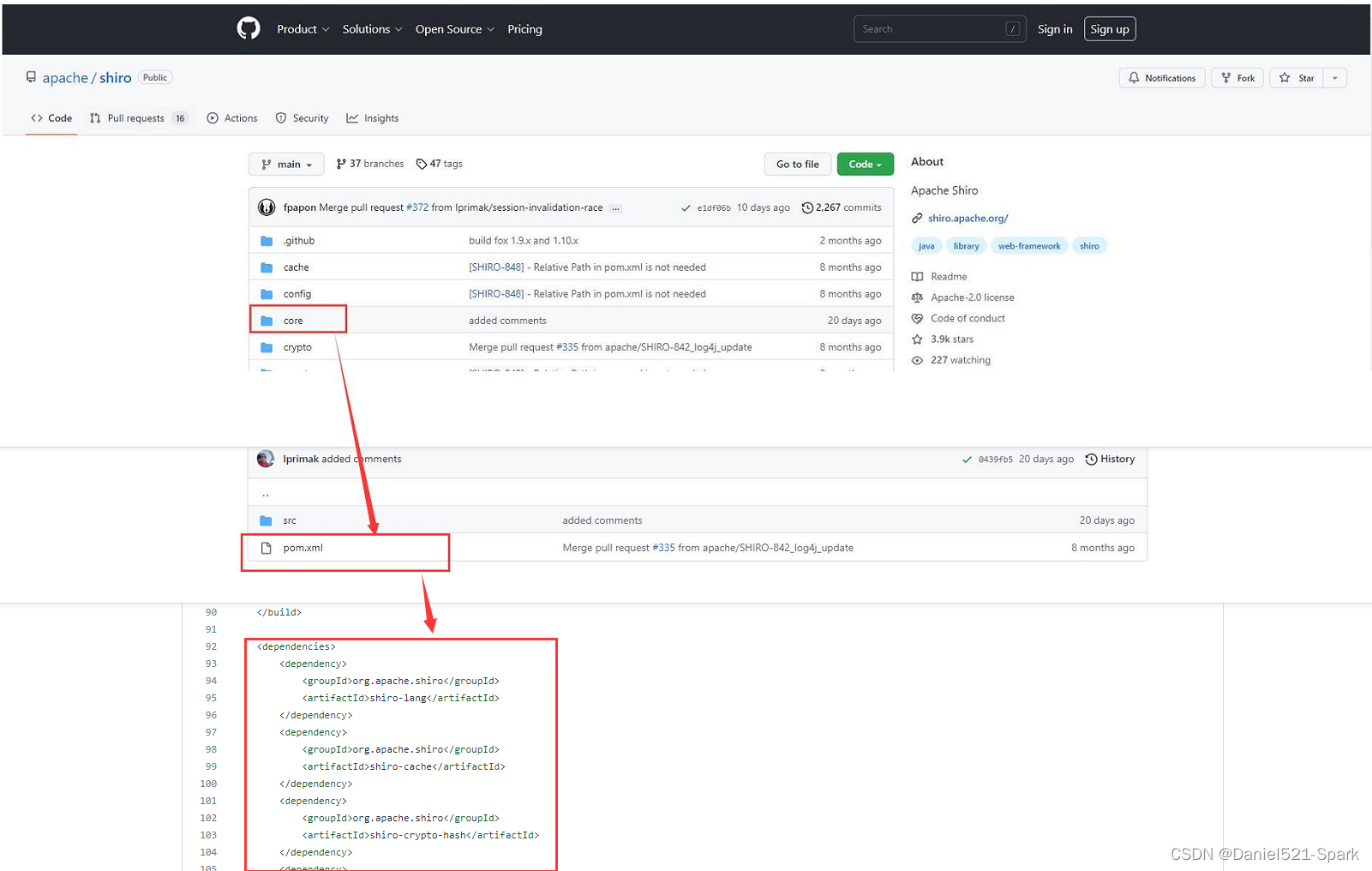Open commit e1df06b hash
Image resolution: width=1372 pixels, height=871 pixels.
click(714, 208)
